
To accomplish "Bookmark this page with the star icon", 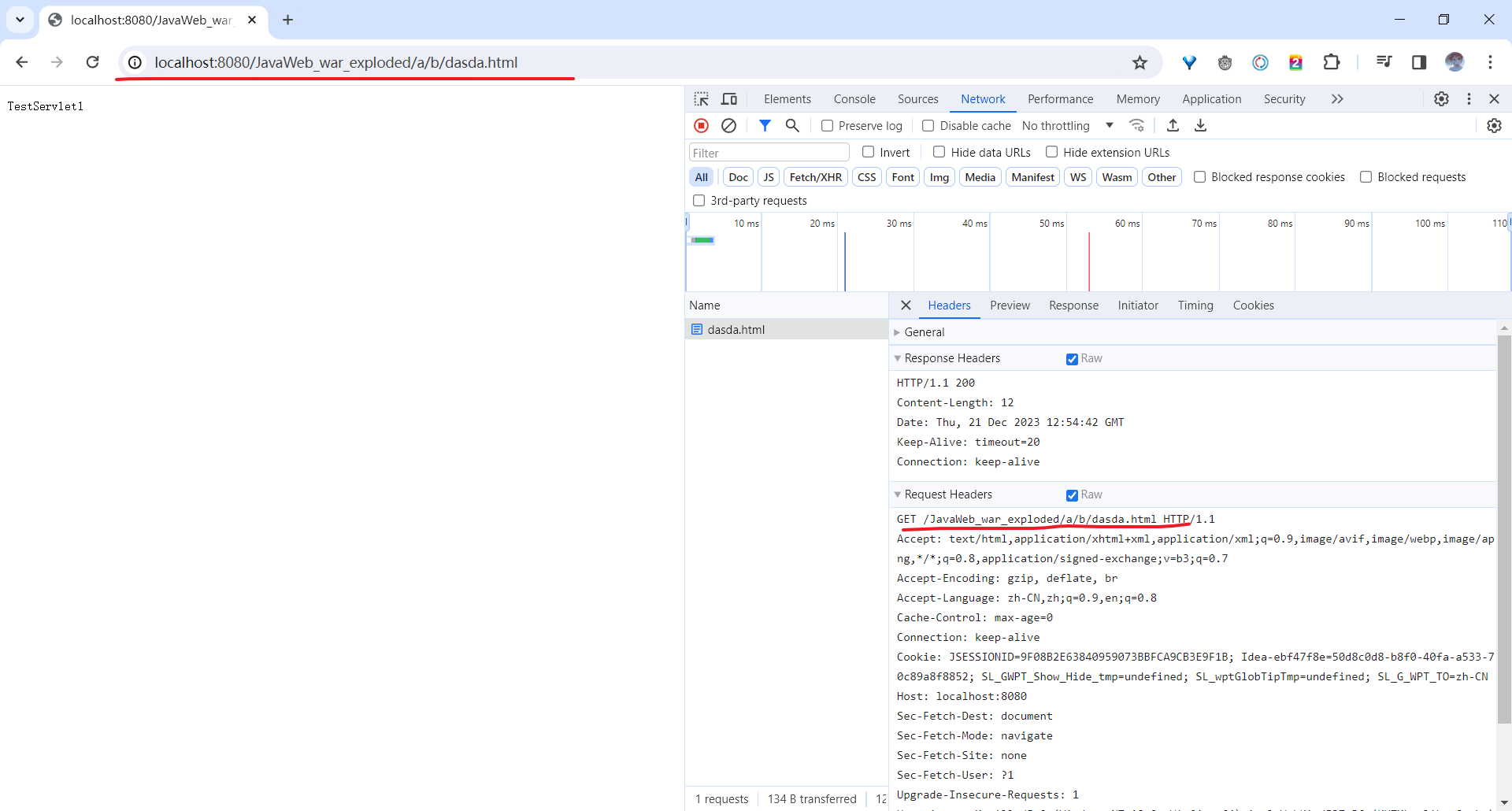I will [1140, 62].
